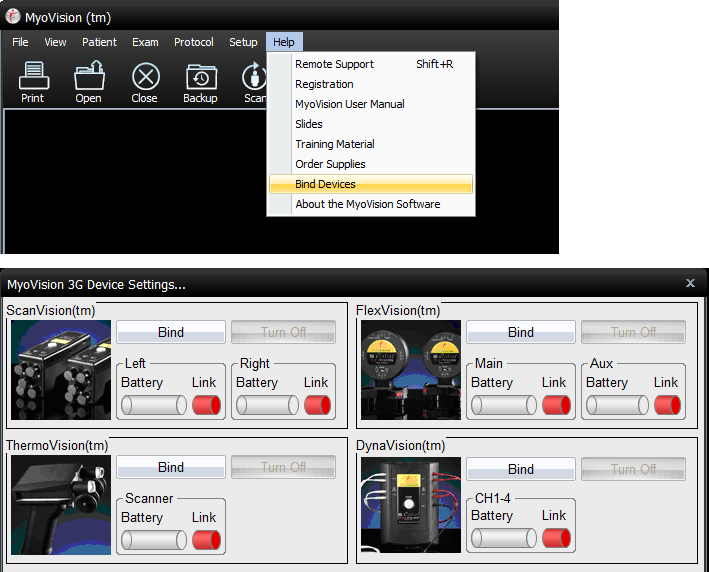Screen dimensions: 709x572
Task: Click the Help menu header
Action: [284, 42]
